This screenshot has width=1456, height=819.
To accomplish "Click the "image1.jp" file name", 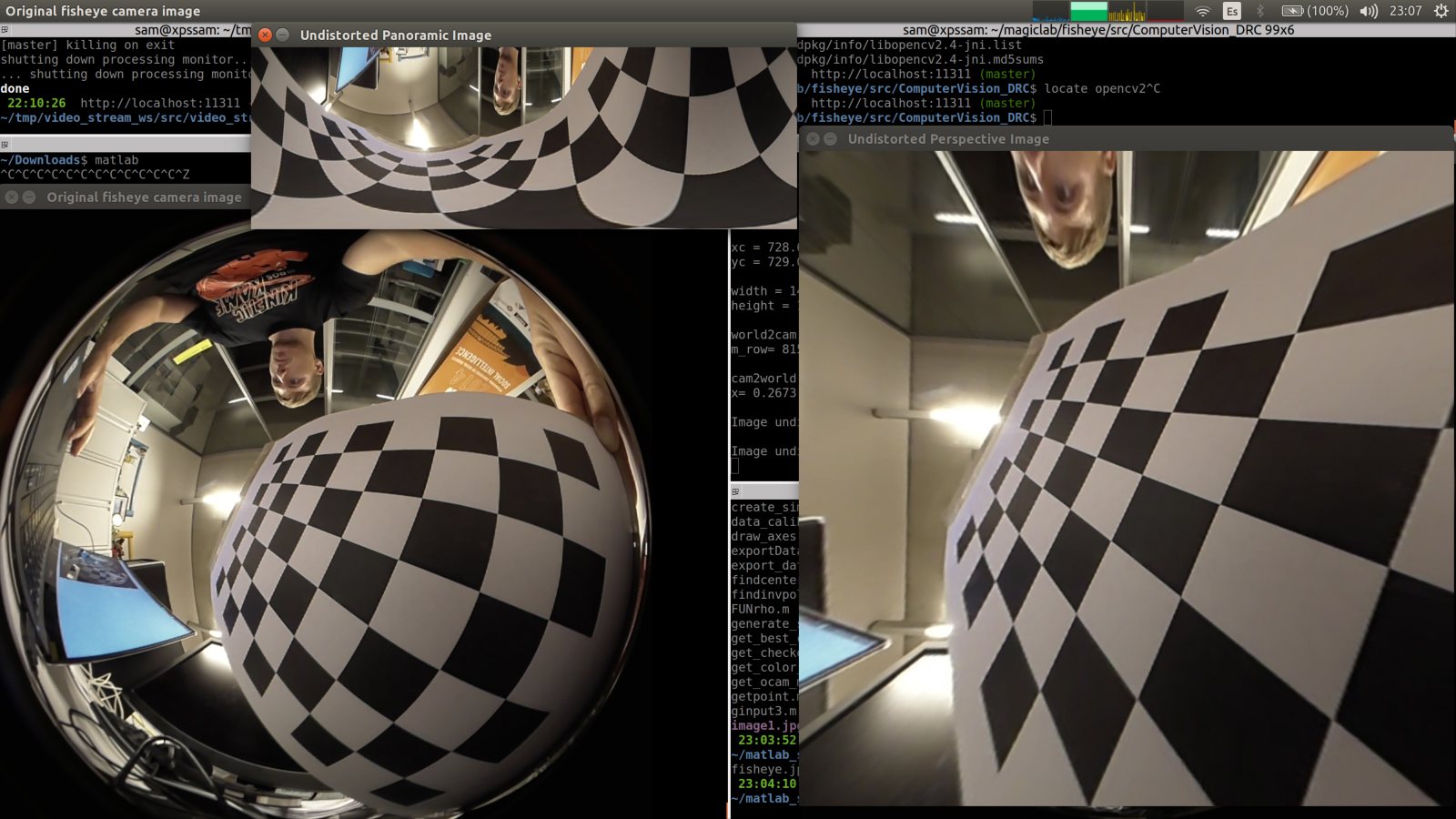I will [764, 725].
